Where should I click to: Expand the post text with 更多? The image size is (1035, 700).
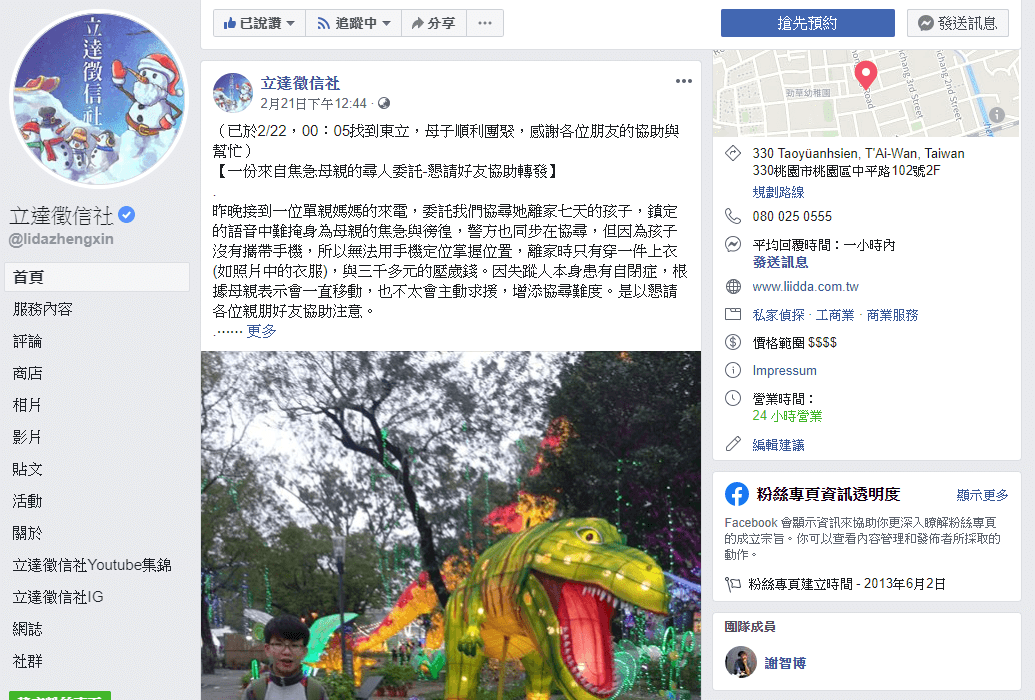tap(261, 331)
